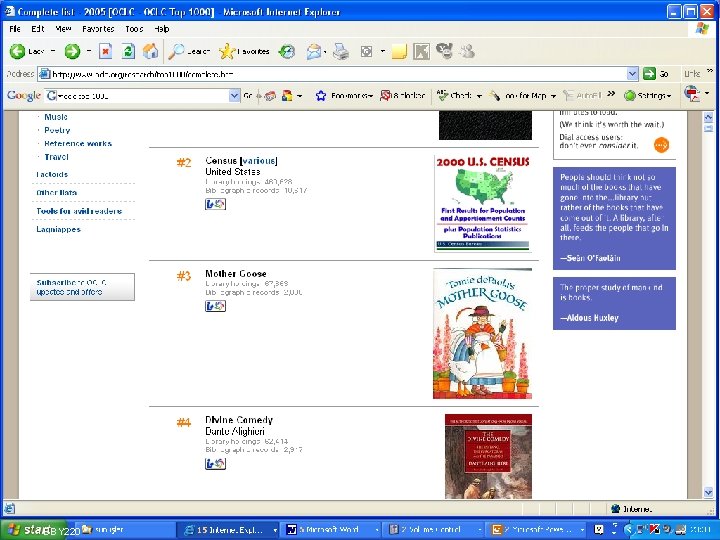Image resolution: width=720 pixels, height=540 pixels.
Task: Click the Messenger people icon in toolbar
Action: [x=467, y=51]
